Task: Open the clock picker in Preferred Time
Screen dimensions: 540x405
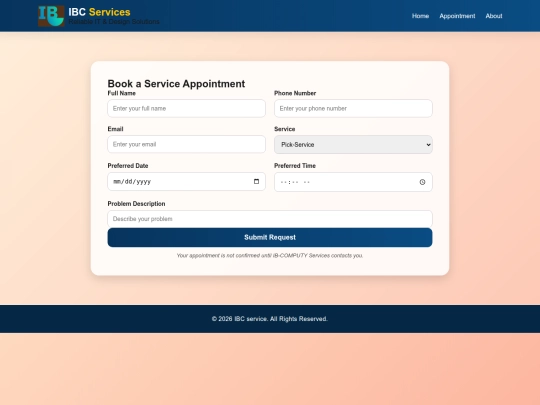Action: click(422, 182)
